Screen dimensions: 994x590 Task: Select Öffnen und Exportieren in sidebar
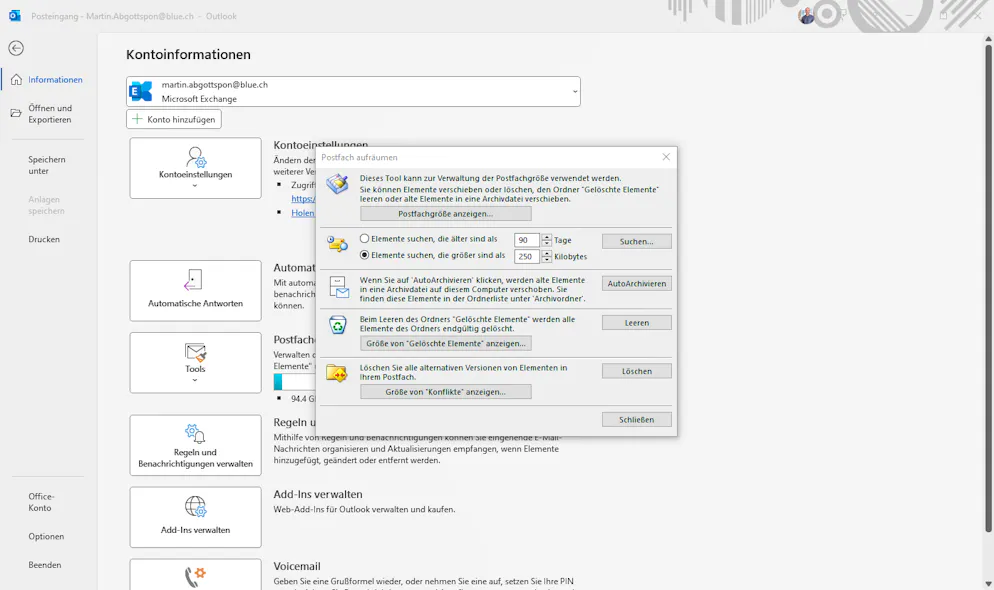pos(50,114)
